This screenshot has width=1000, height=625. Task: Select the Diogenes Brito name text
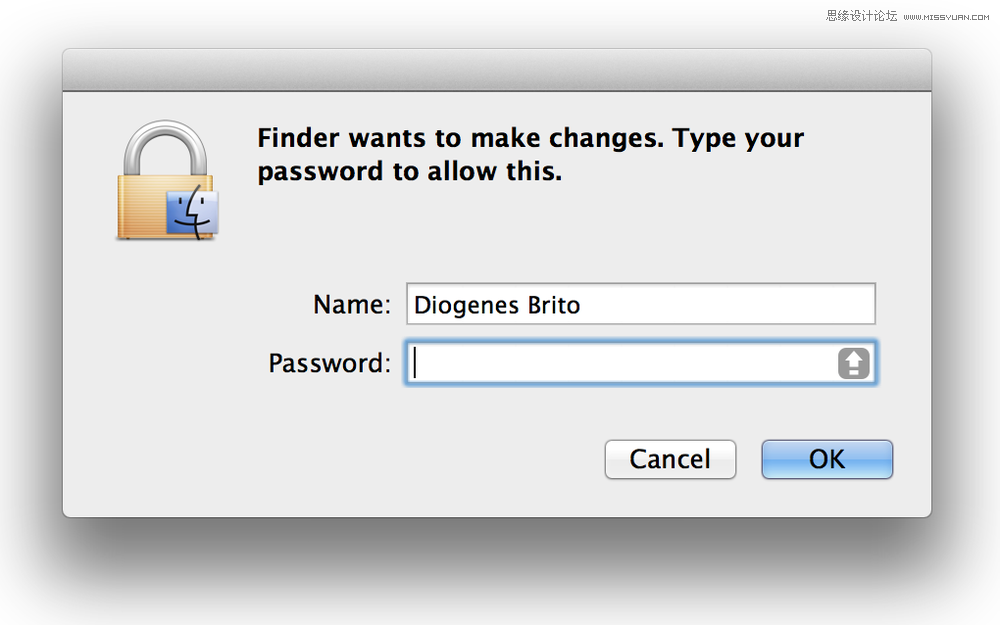point(497,305)
